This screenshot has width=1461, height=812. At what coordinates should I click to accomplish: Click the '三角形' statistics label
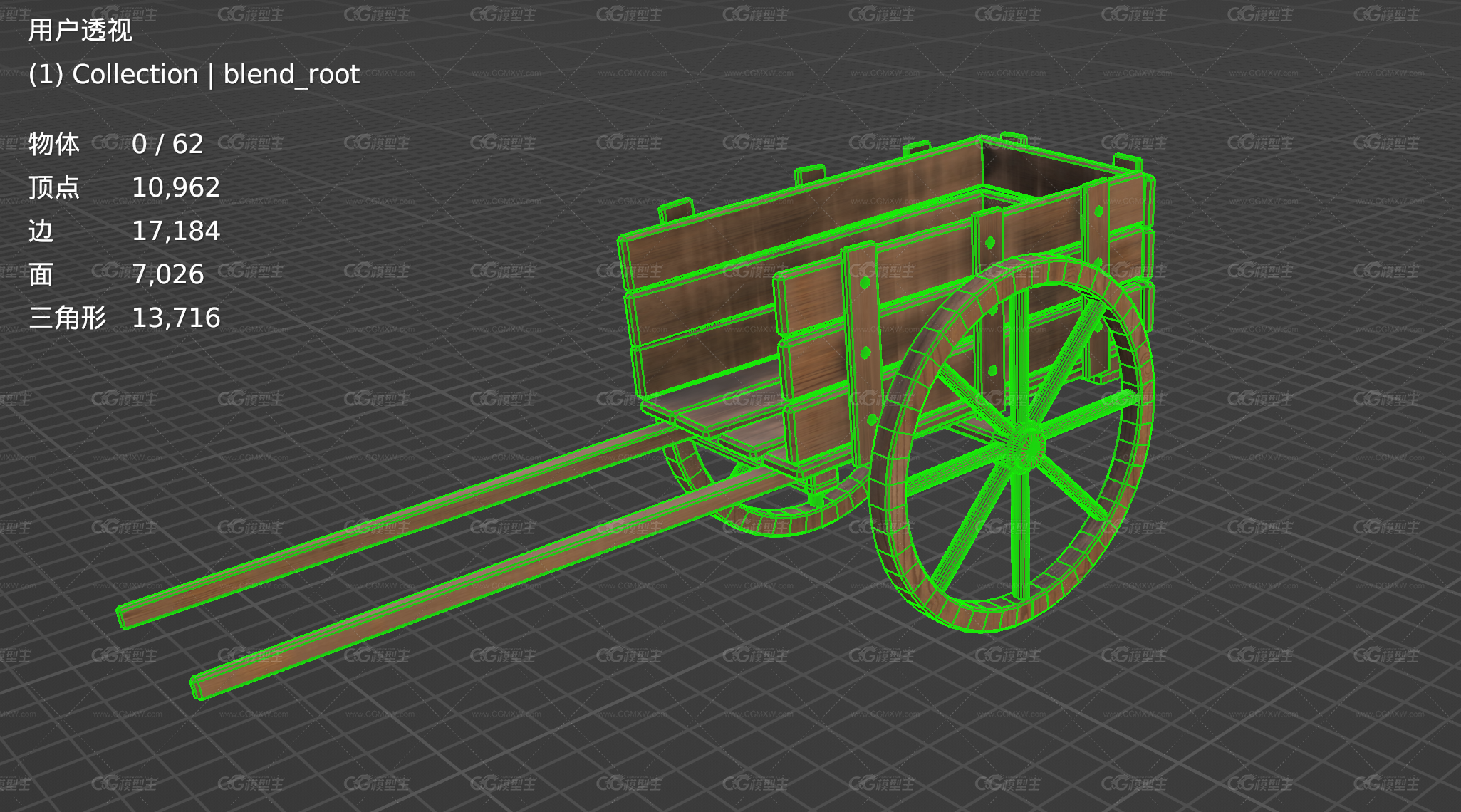[68, 318]
